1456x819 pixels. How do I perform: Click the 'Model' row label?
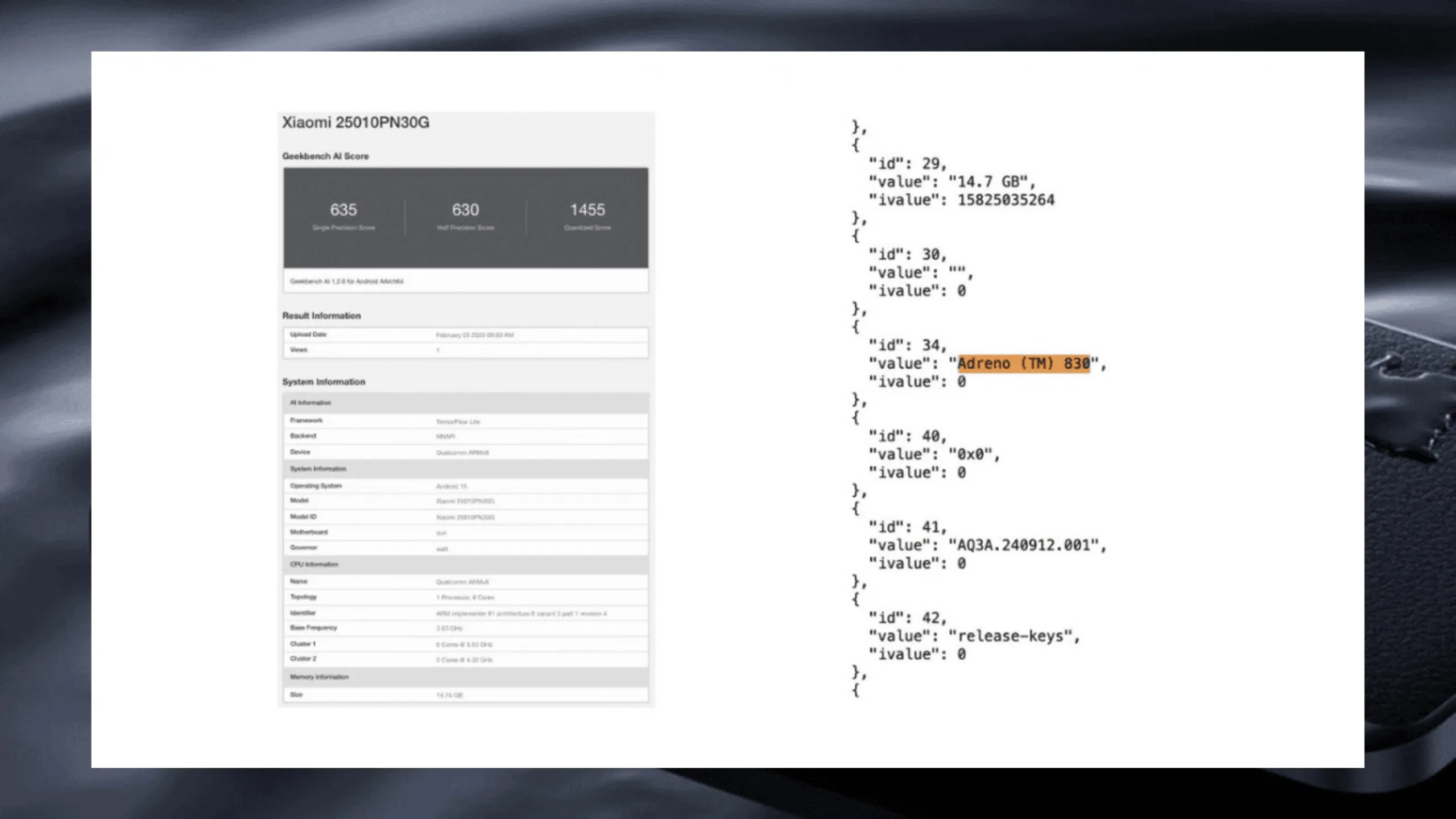pos(299,500)
